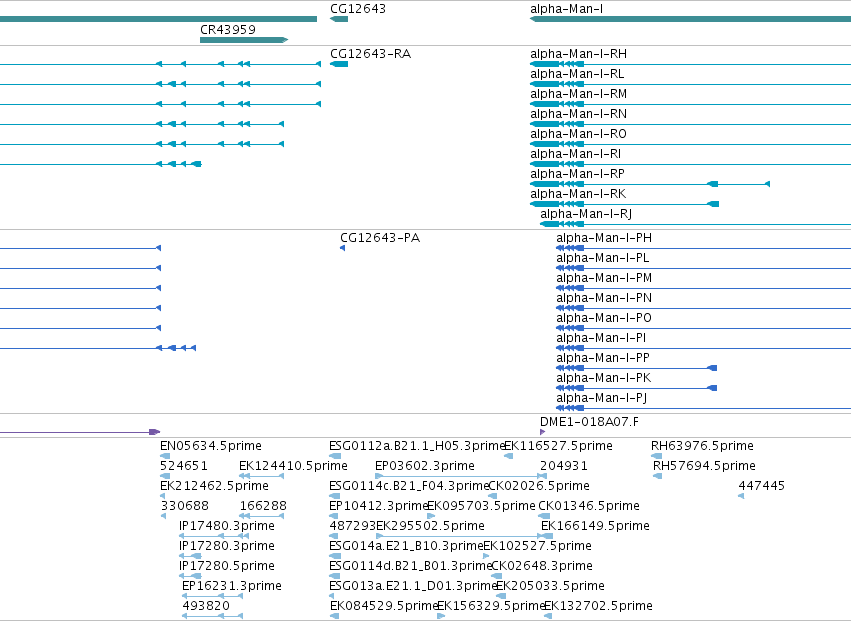Select transcript alpha-Man-I-RI
Screen dimensions: 851x621
click(575, 154)
